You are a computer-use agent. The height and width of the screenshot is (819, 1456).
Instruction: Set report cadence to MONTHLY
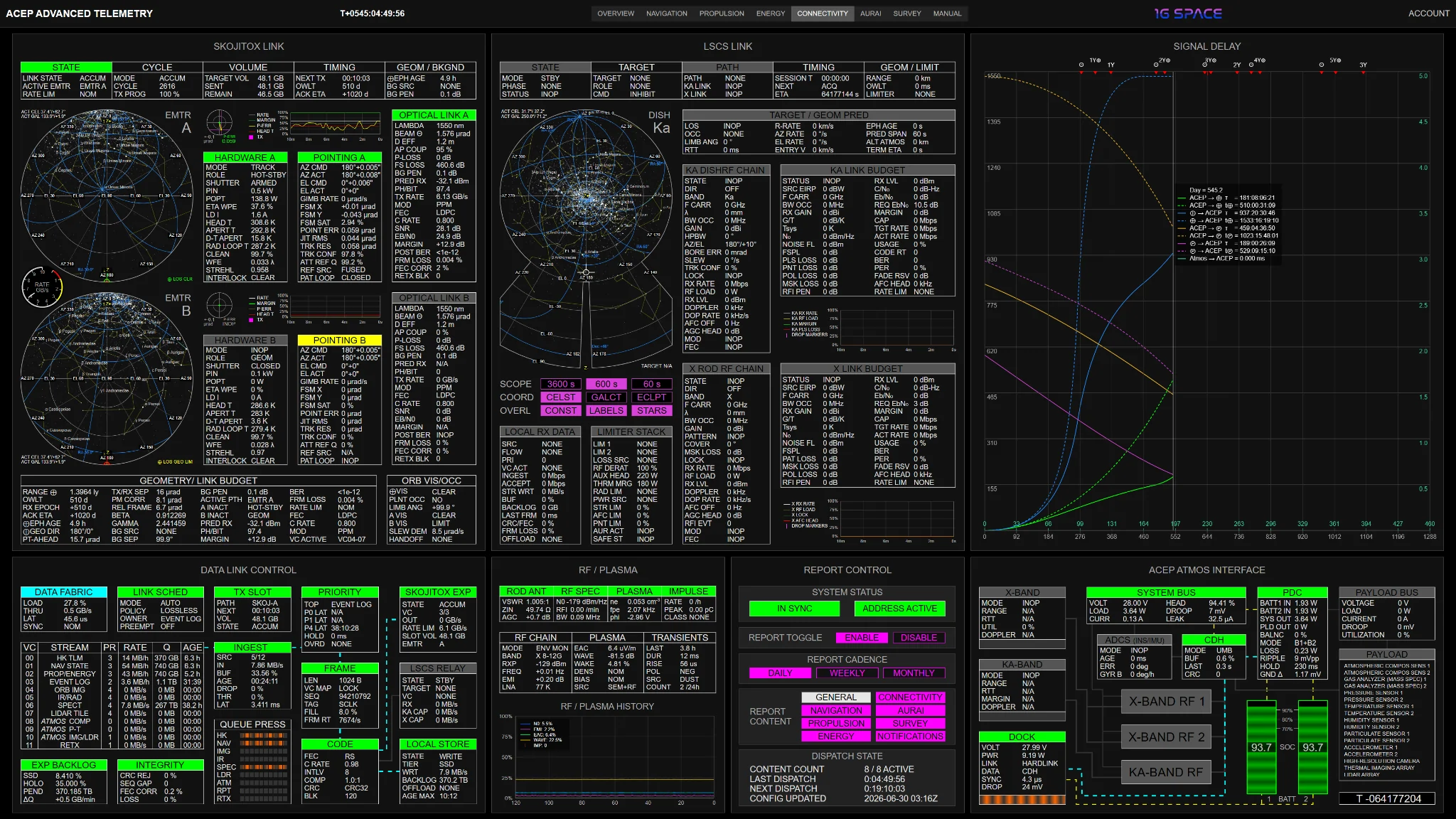coord(914,673)
